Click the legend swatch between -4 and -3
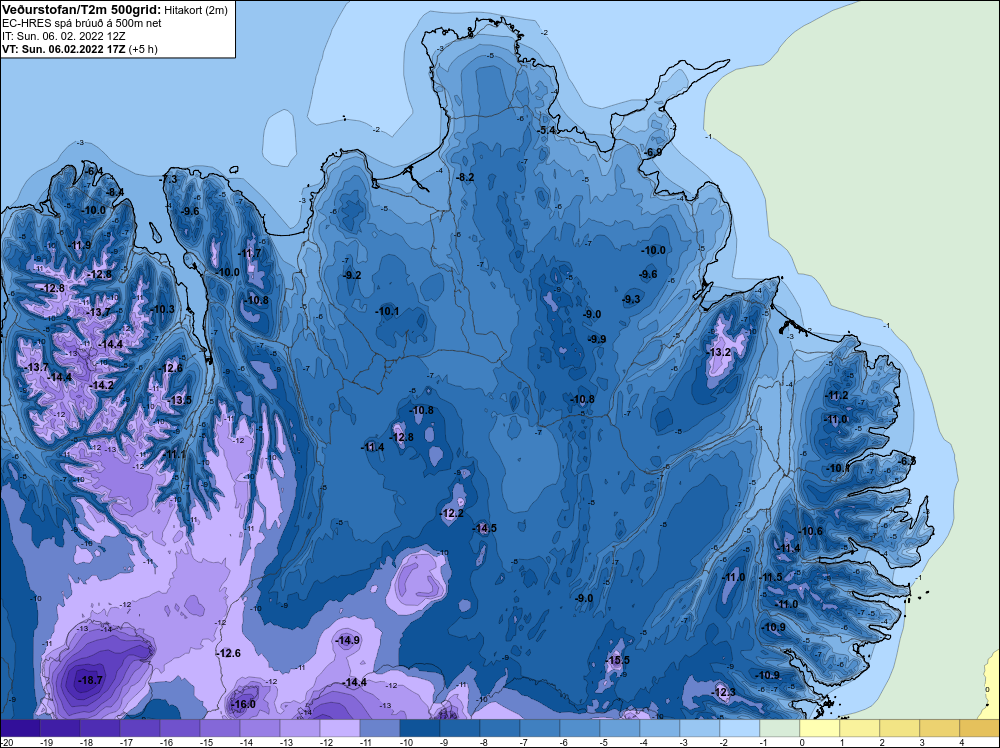Screen dimensions: 1000x748 (660, 728)
